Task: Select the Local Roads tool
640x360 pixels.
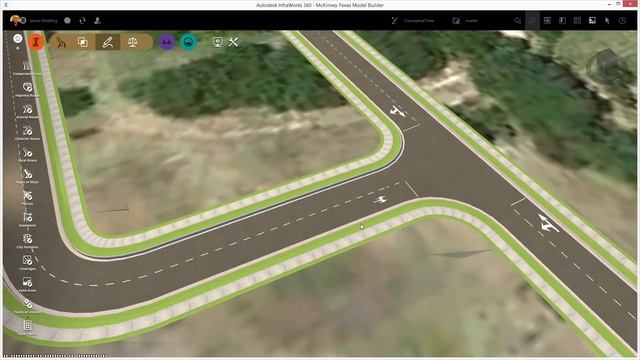Action: [x=27, y=155]
